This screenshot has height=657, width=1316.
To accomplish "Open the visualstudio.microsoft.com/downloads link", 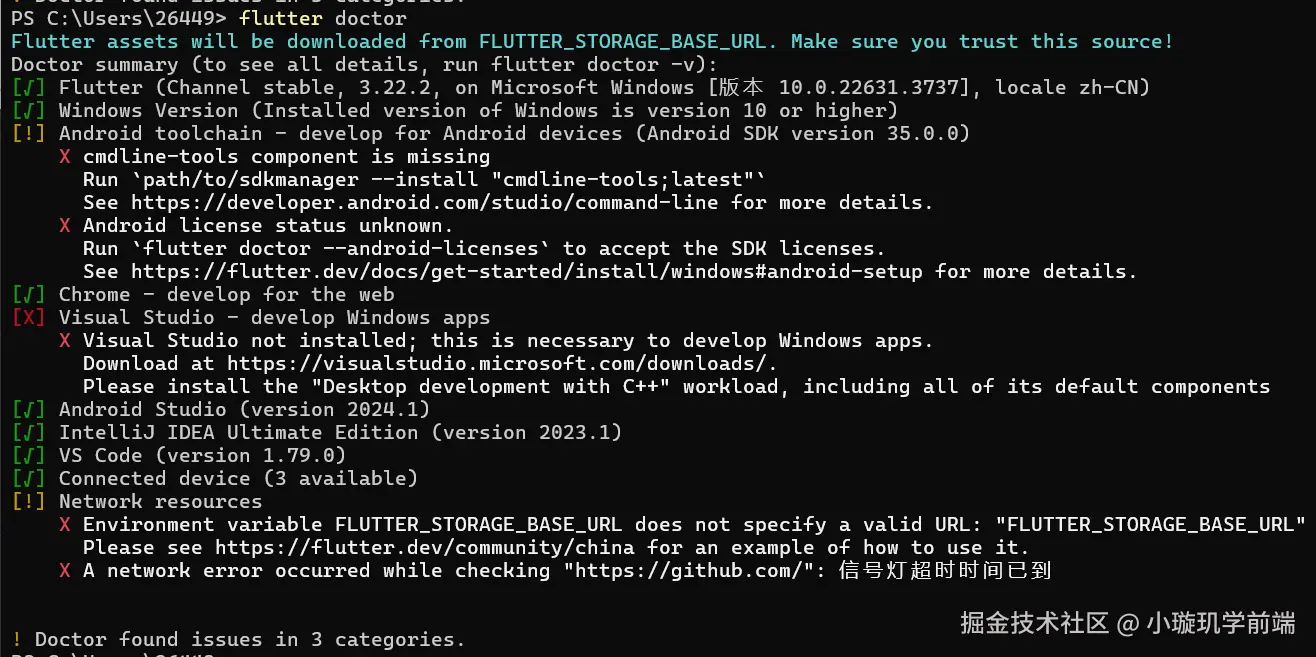I will (x=502, y=364).
